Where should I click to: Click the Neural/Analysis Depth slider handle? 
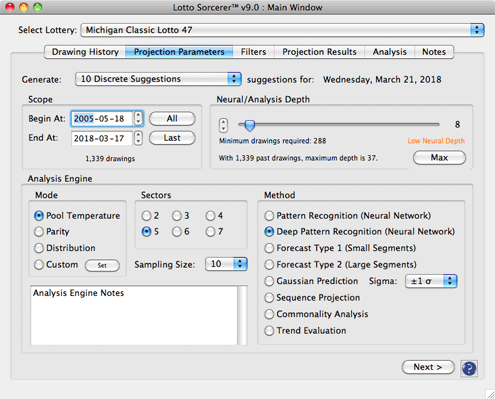[249, 125]
